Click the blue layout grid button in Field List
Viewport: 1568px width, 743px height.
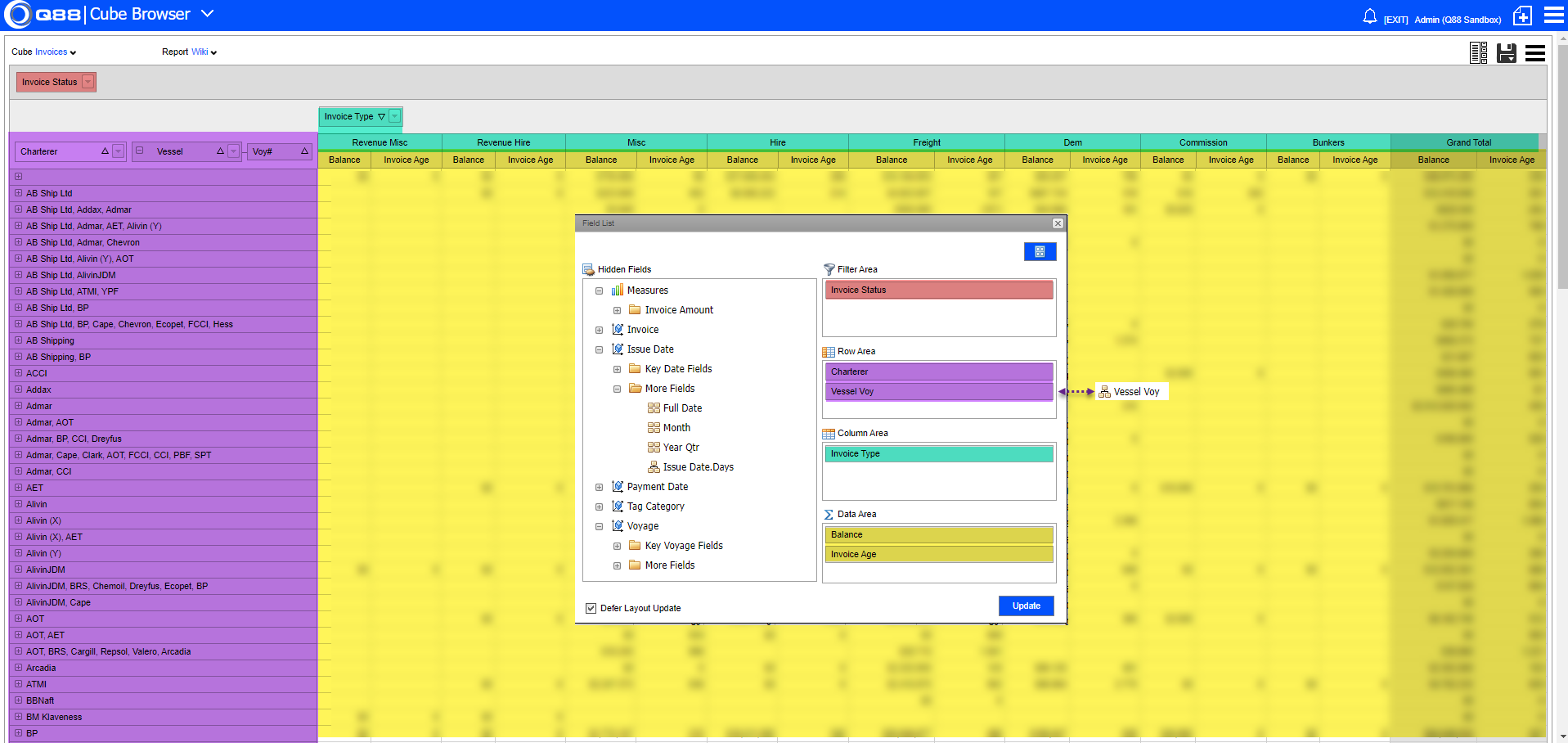click(x=1040, y=252)
